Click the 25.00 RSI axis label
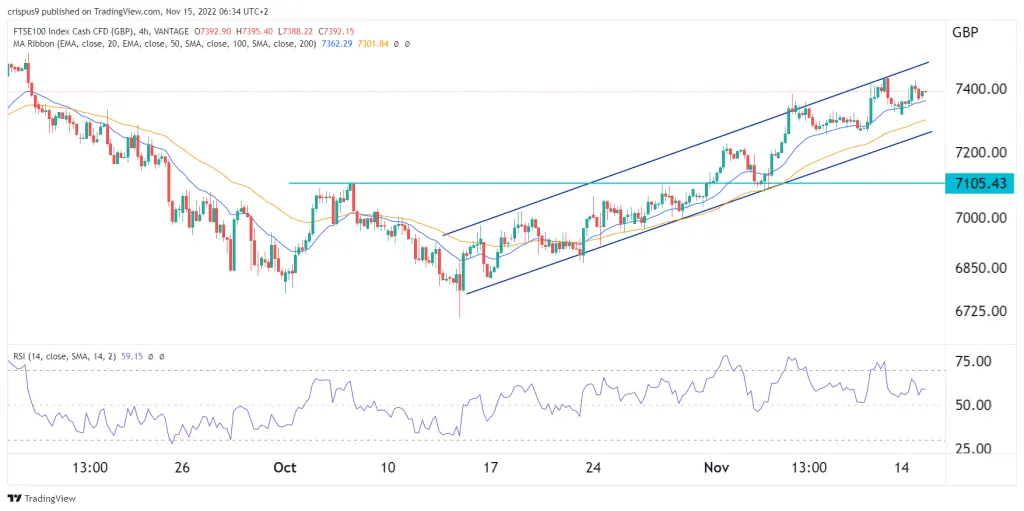The width and height of the screenshot is (1024, 511). 974,448
